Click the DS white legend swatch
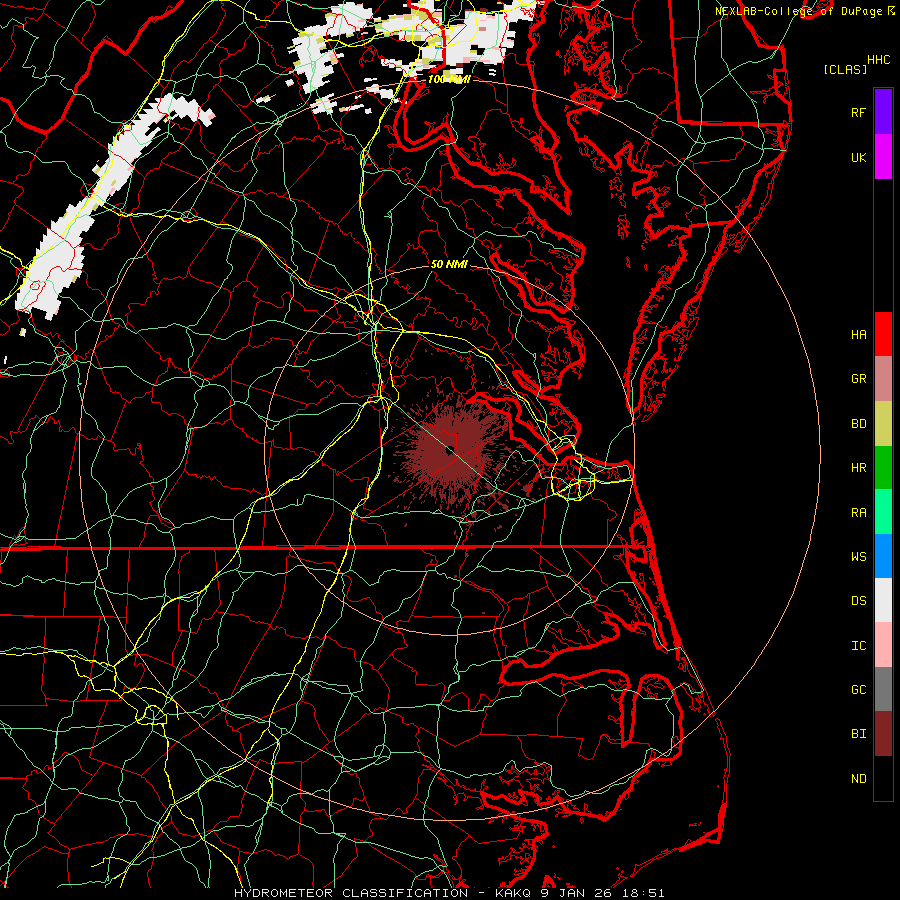 tap(883, 600)
